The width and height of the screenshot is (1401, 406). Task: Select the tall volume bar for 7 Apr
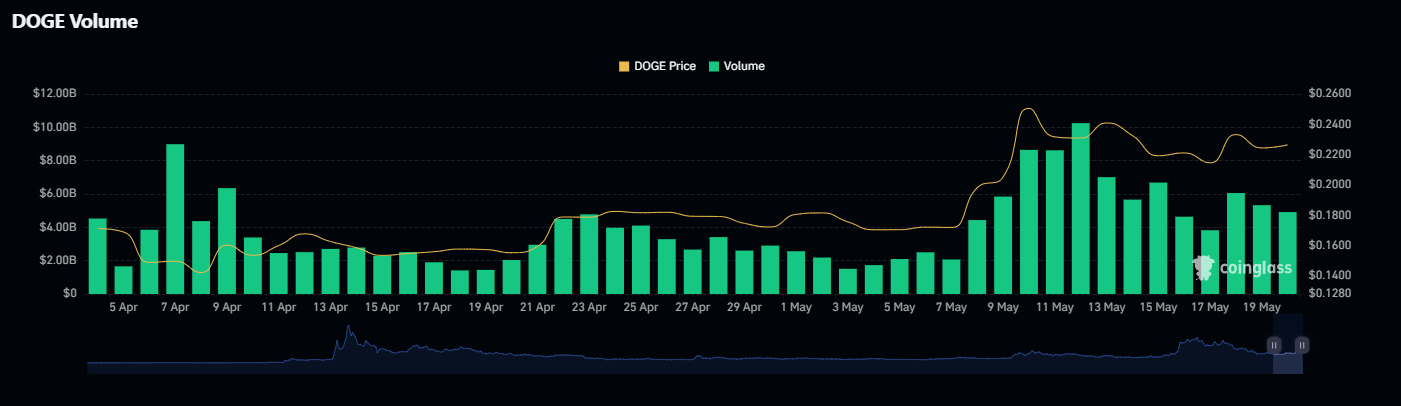pyautogui.click(x=175, y=219)
